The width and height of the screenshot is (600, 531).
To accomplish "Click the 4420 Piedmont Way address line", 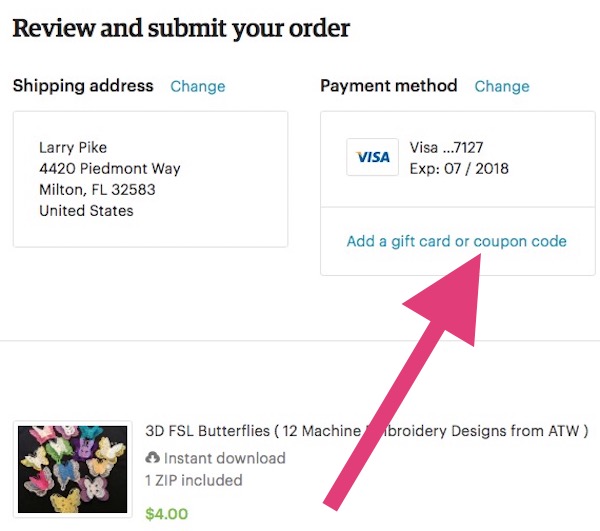I will (110, 168).
